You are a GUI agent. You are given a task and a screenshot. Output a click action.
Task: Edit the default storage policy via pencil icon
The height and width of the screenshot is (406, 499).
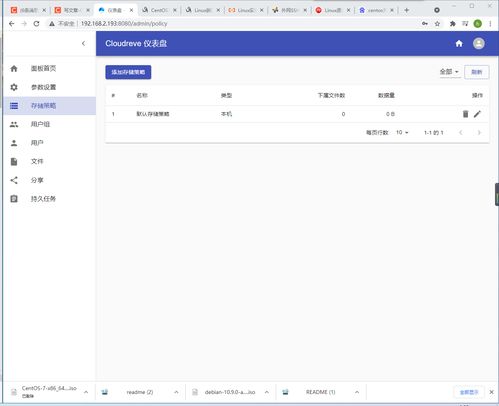coord(477,114)
